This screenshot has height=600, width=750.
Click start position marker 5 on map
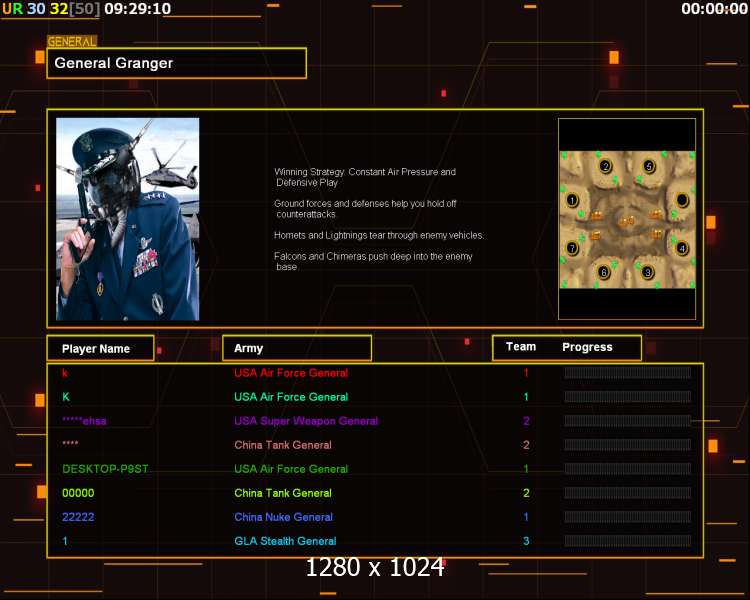point(649,167)
